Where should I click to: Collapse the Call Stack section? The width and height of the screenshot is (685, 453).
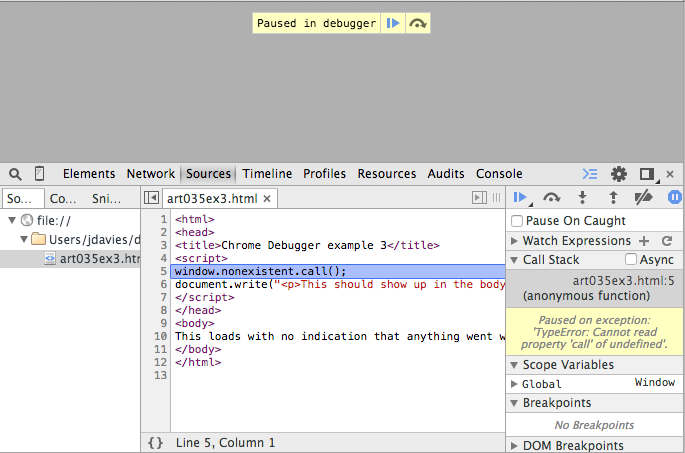coord(514,260)
